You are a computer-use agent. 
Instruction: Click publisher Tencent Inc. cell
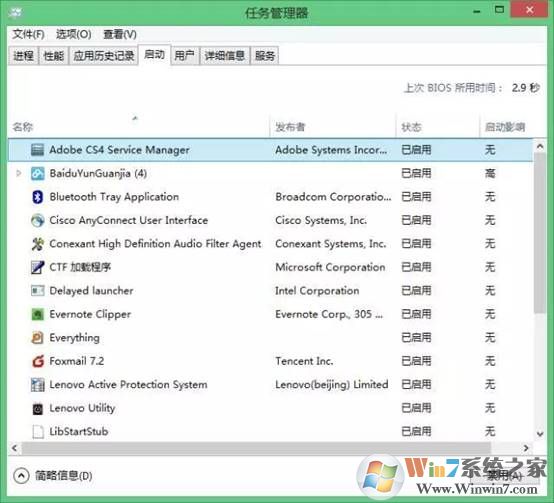coord(304,361)
